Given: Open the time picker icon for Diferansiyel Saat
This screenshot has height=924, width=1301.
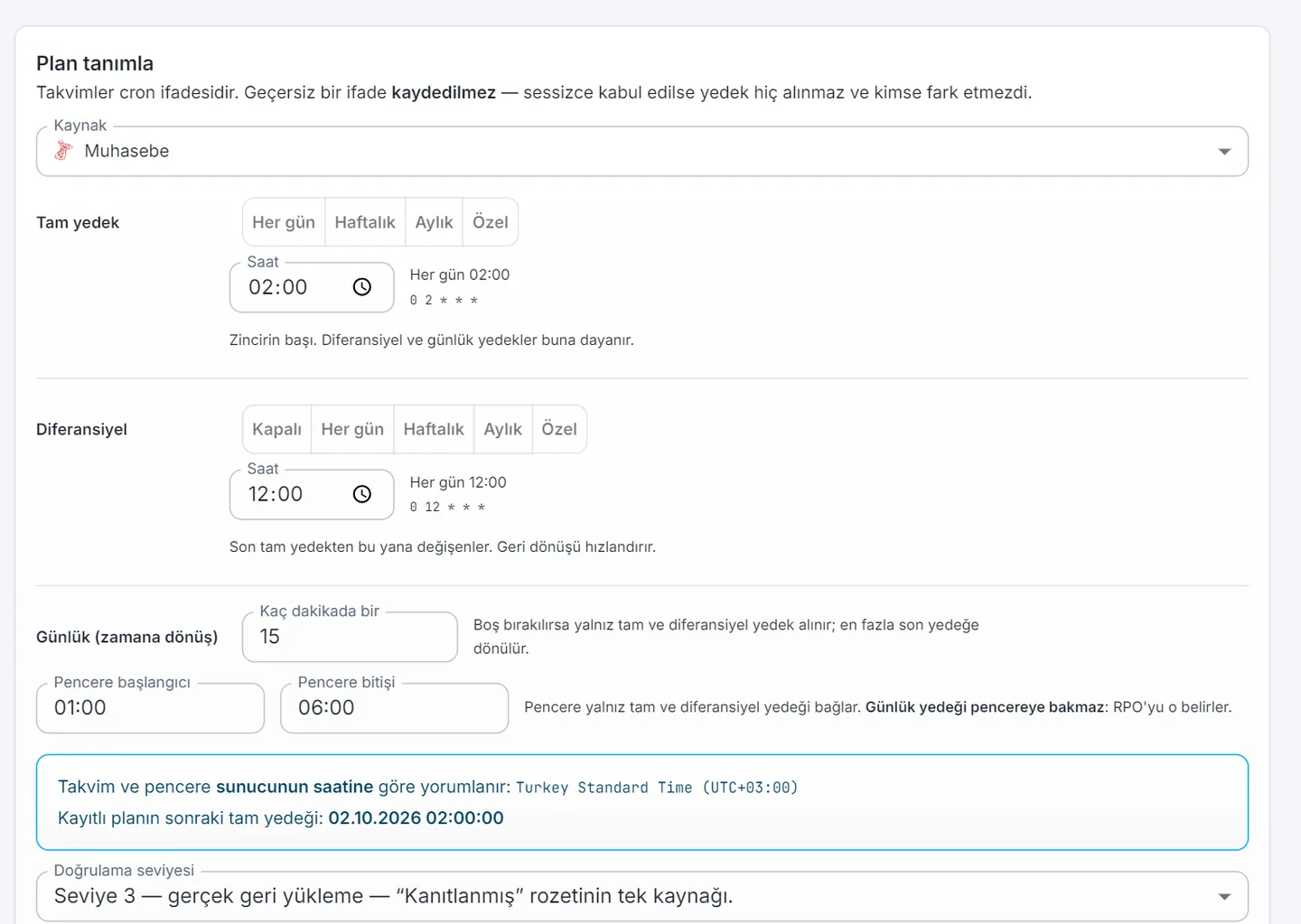Looking at the screenshot, I should pyautogui.click(x=362, y=494).
